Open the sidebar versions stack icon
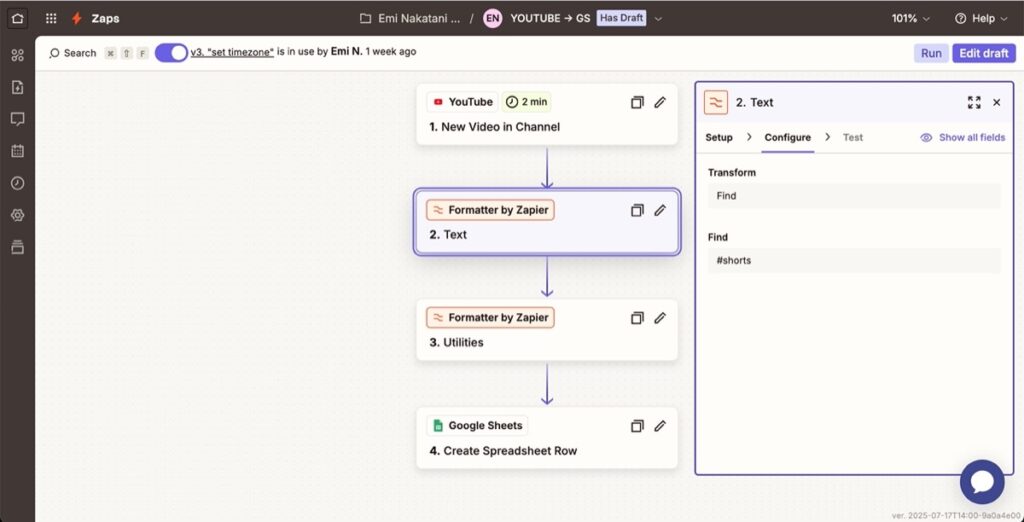The height and width of the screenshot is (522, 1024). click(18, 247)
